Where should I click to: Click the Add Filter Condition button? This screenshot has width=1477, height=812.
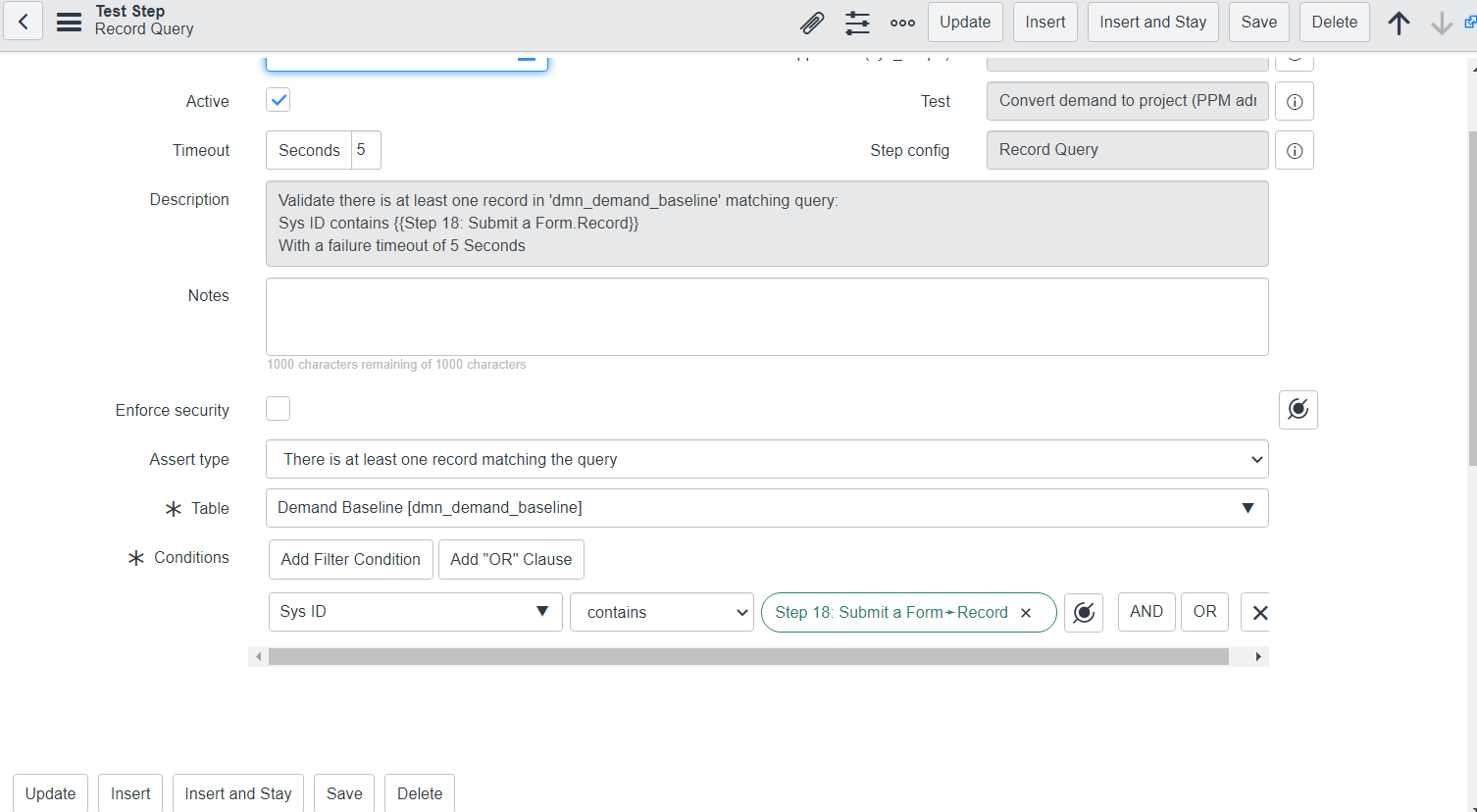pyautogui.click(x=350, y=559)
